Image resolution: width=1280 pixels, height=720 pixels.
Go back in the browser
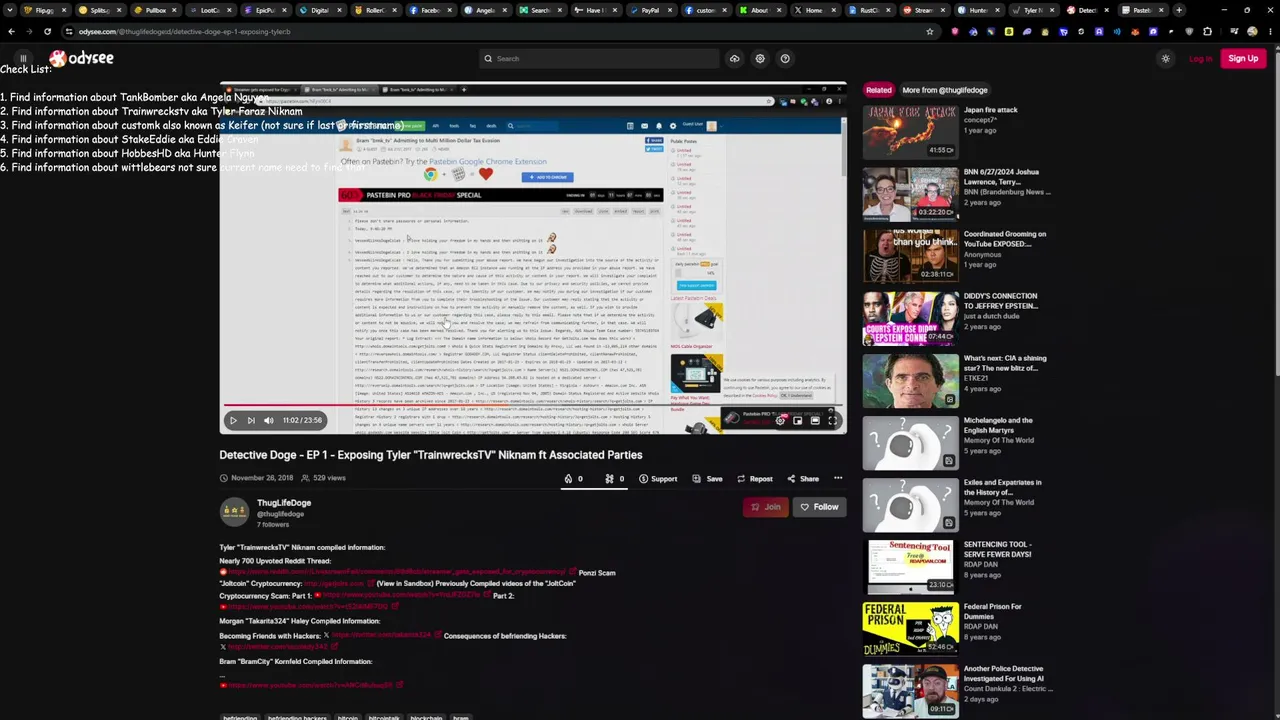pos(11,32)
